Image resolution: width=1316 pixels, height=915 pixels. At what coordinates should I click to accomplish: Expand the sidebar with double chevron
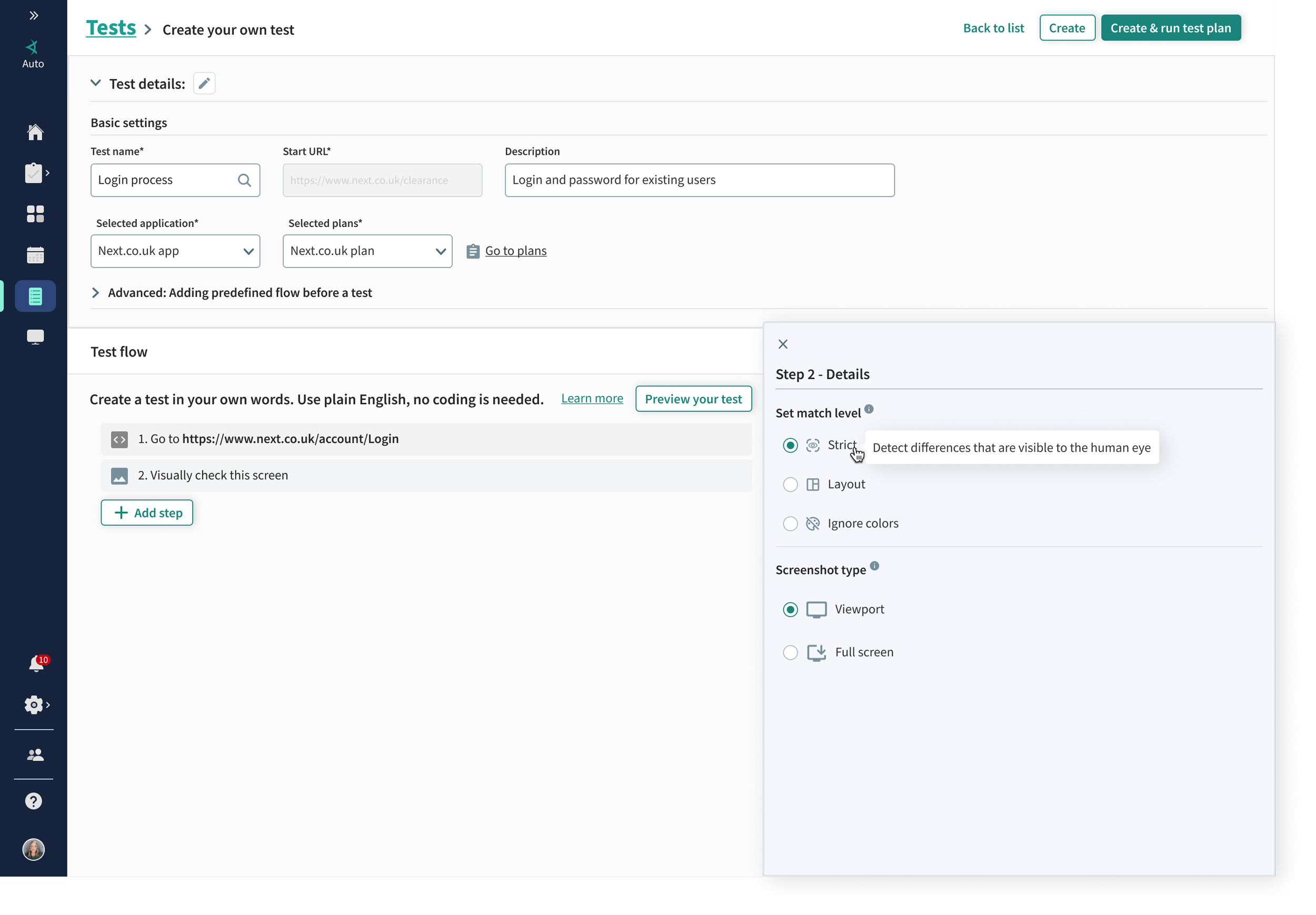[x=33, y=15]
